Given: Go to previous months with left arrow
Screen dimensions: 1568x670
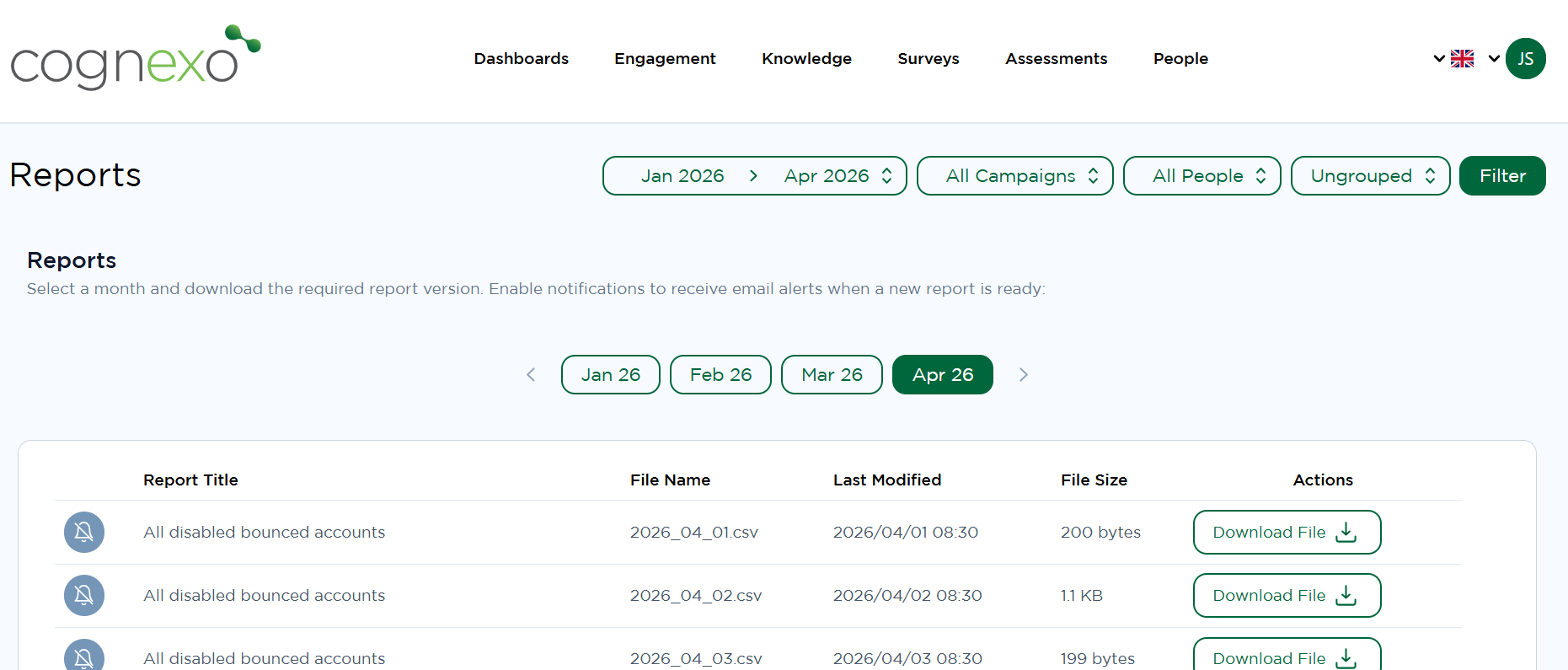Looking at the screenshot, I should pyautogui.click(x=531, y=375).
